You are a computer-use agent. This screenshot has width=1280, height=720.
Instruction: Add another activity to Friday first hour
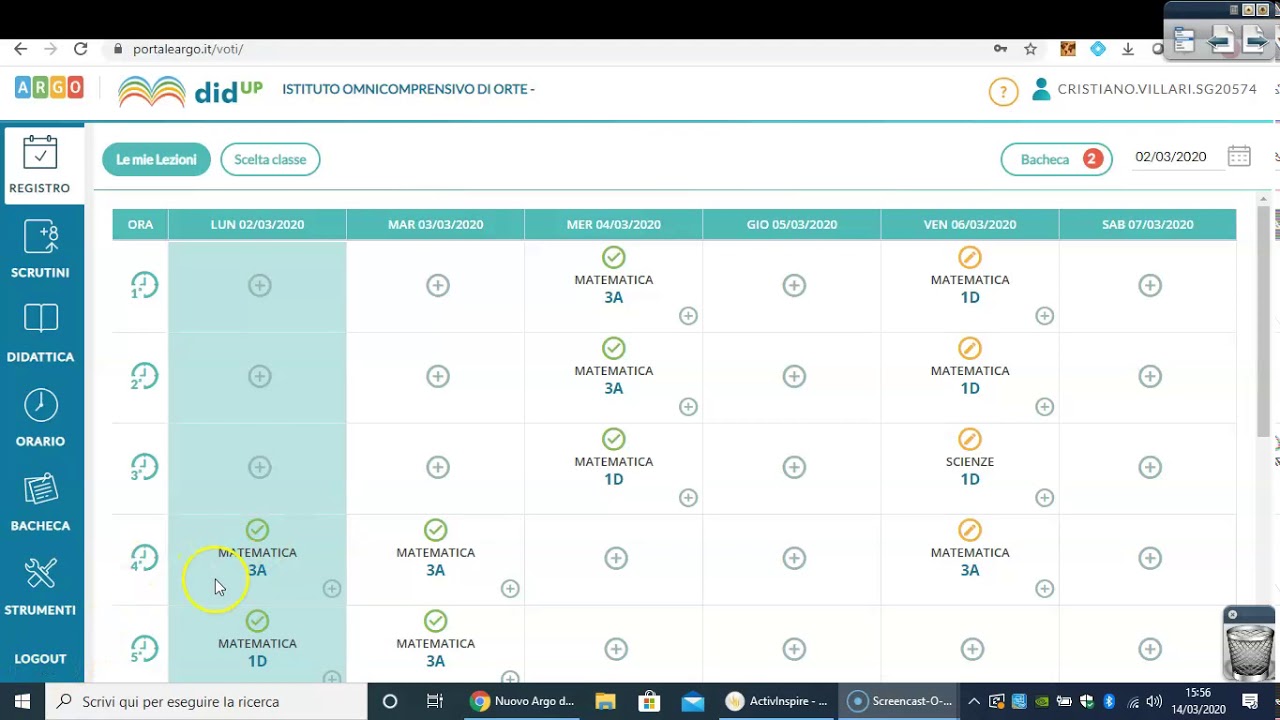click(1044, 316)
